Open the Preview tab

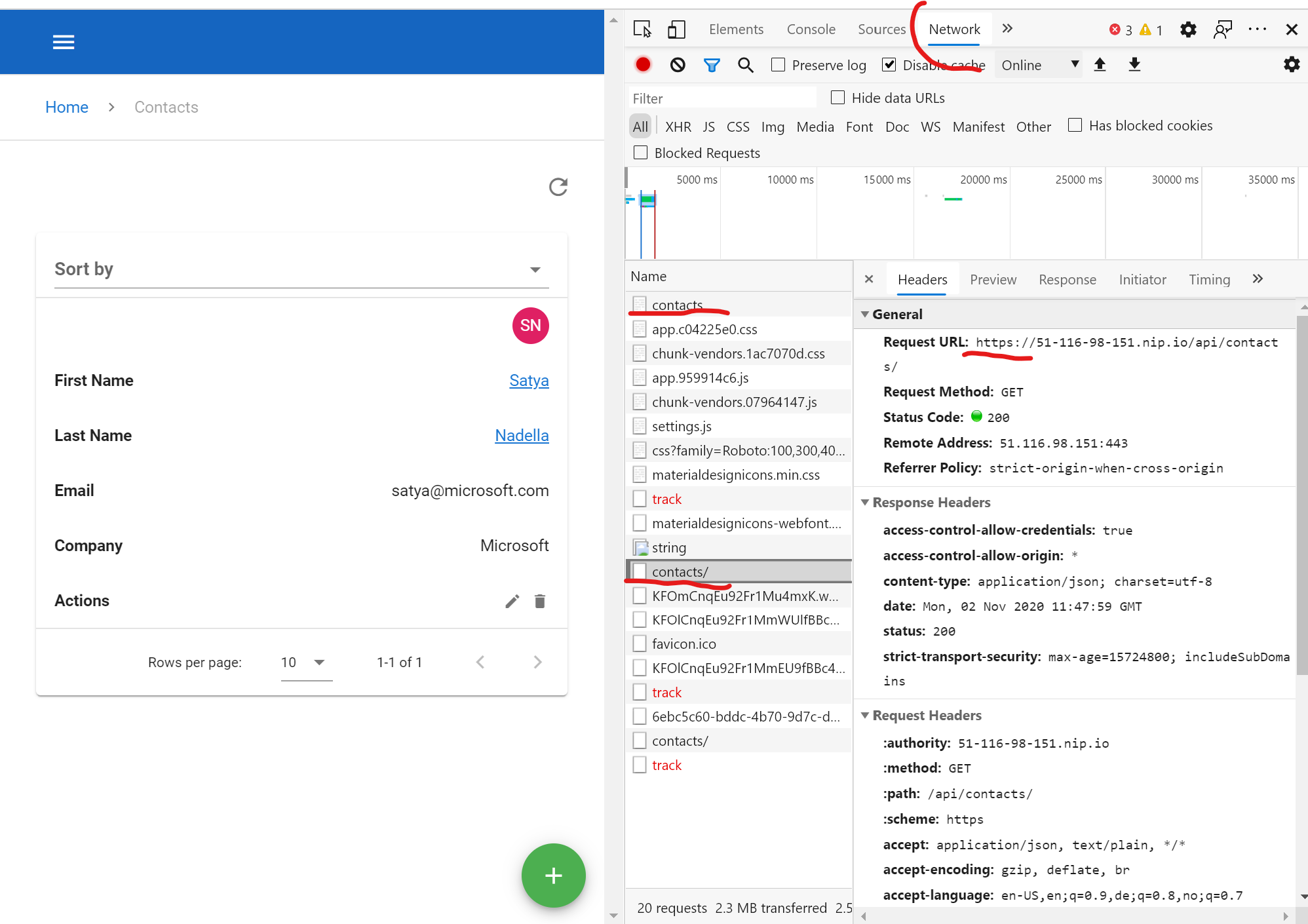(993, 280)
